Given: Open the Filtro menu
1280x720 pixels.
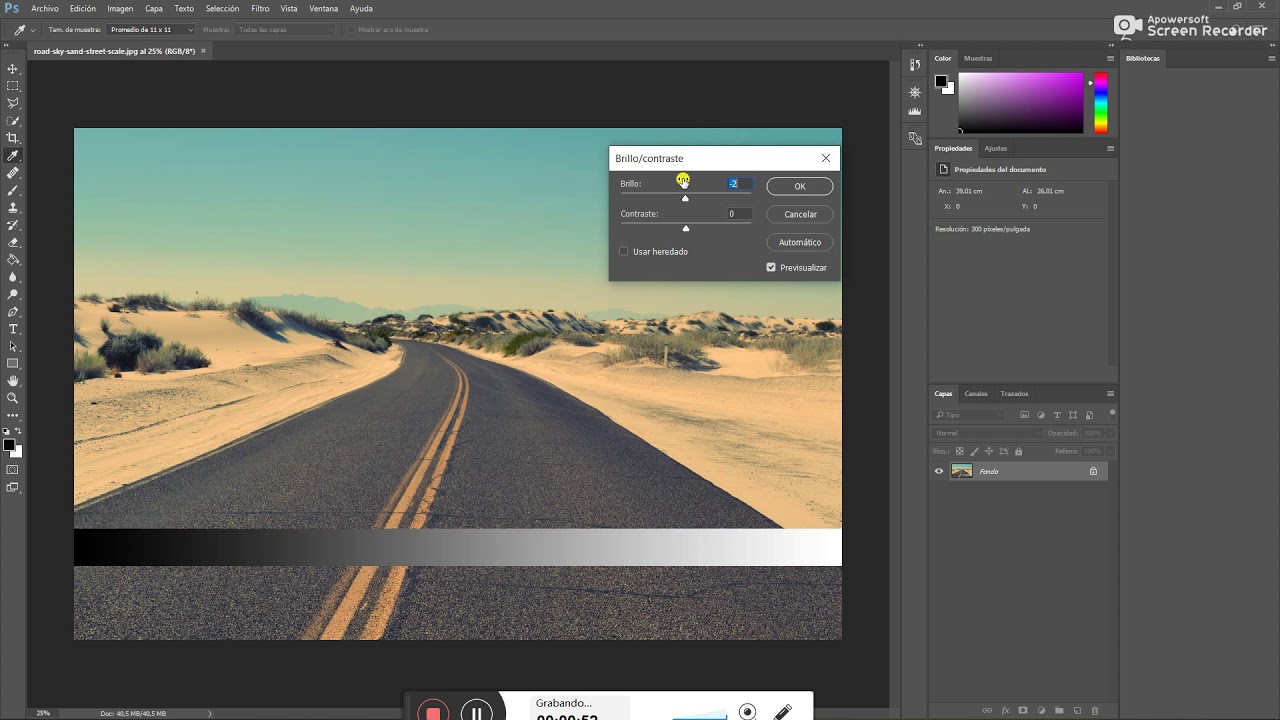Looking at the screenshot, I should click(x=260, y=8).
